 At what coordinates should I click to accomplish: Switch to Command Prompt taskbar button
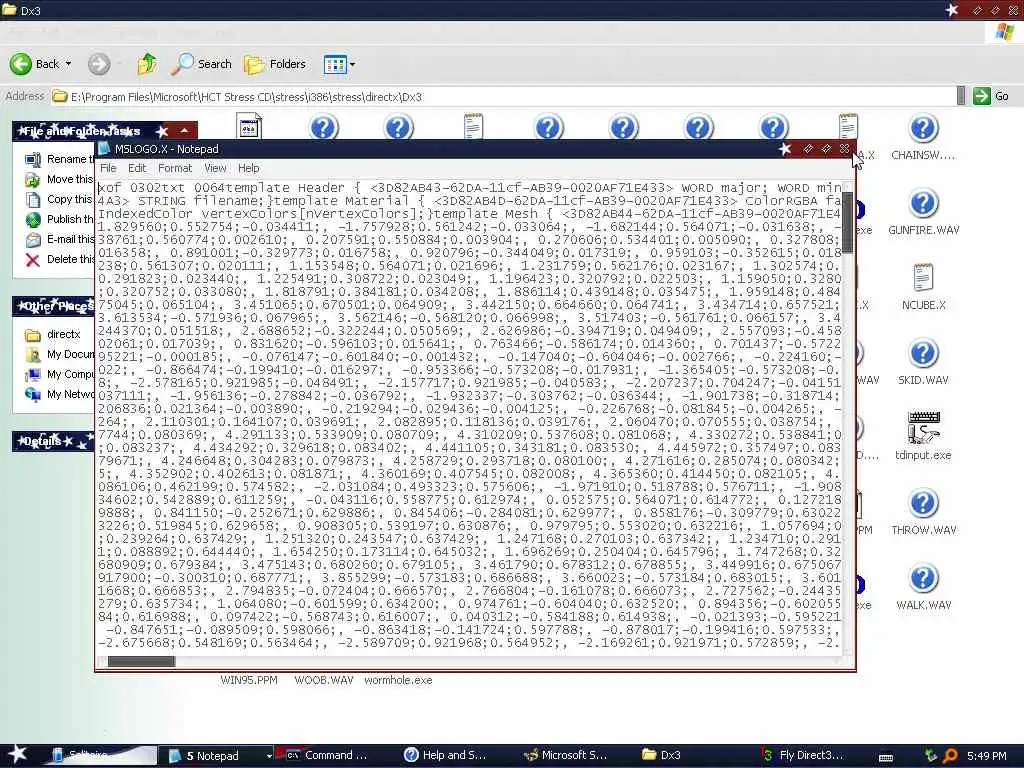coord(328,756)
